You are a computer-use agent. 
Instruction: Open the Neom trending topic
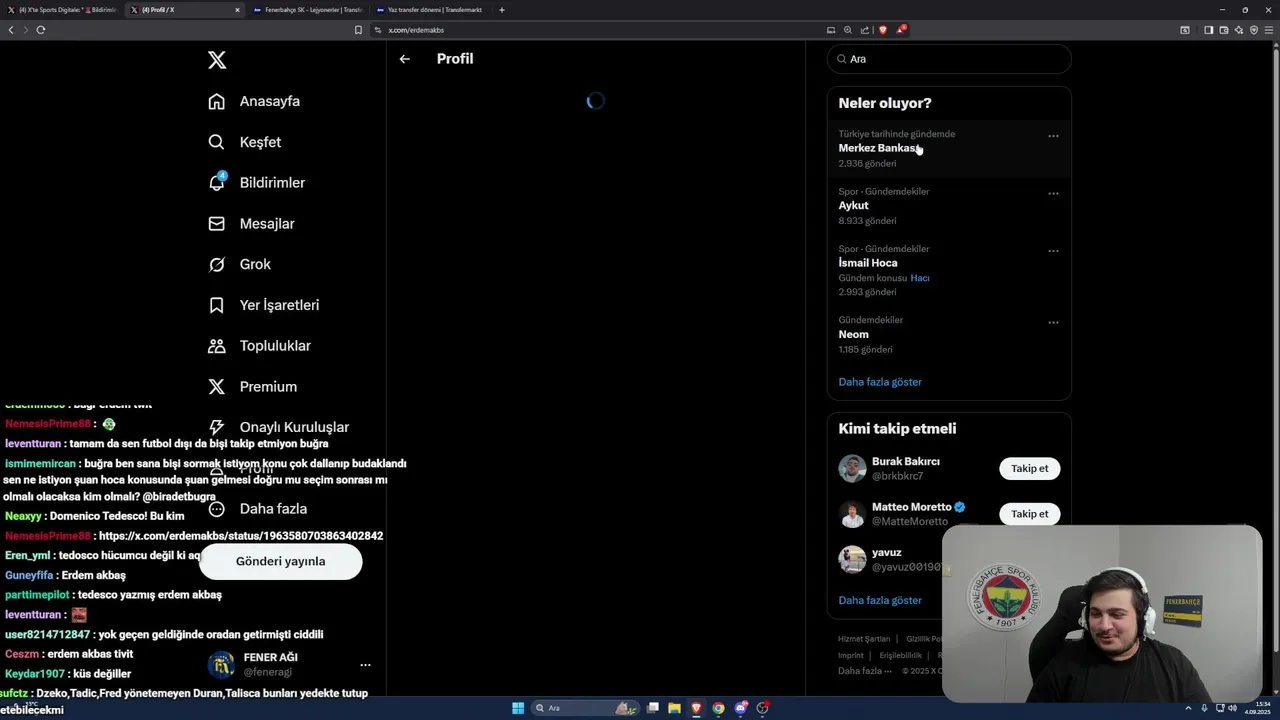[949, 335]
